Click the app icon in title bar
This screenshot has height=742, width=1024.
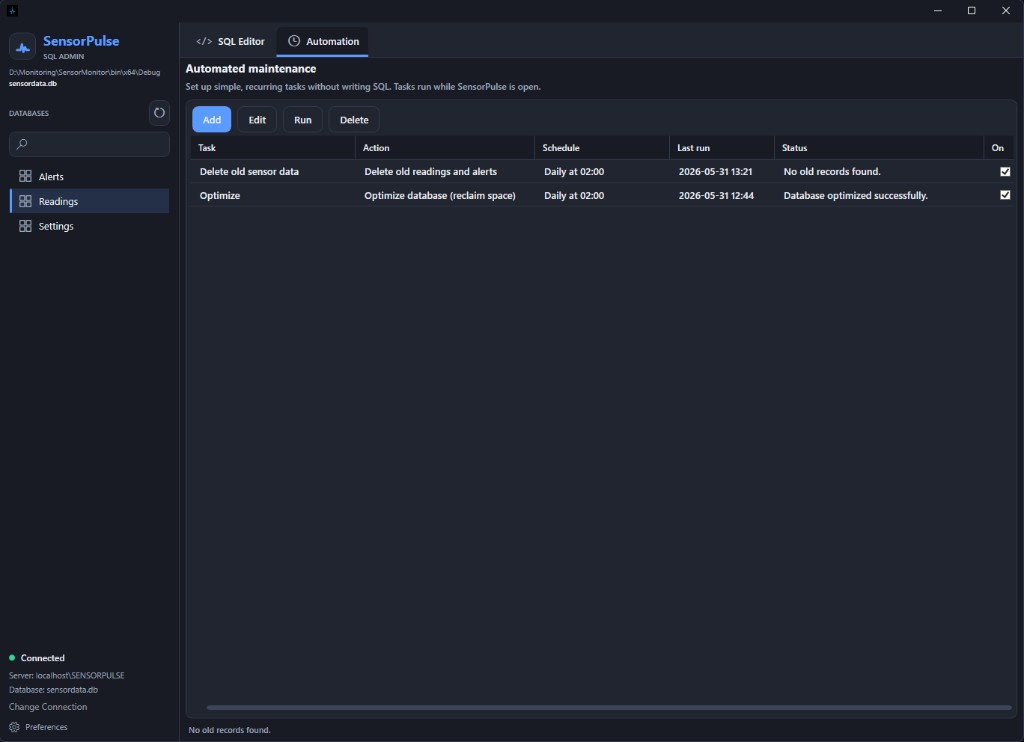tap(12, 10)
